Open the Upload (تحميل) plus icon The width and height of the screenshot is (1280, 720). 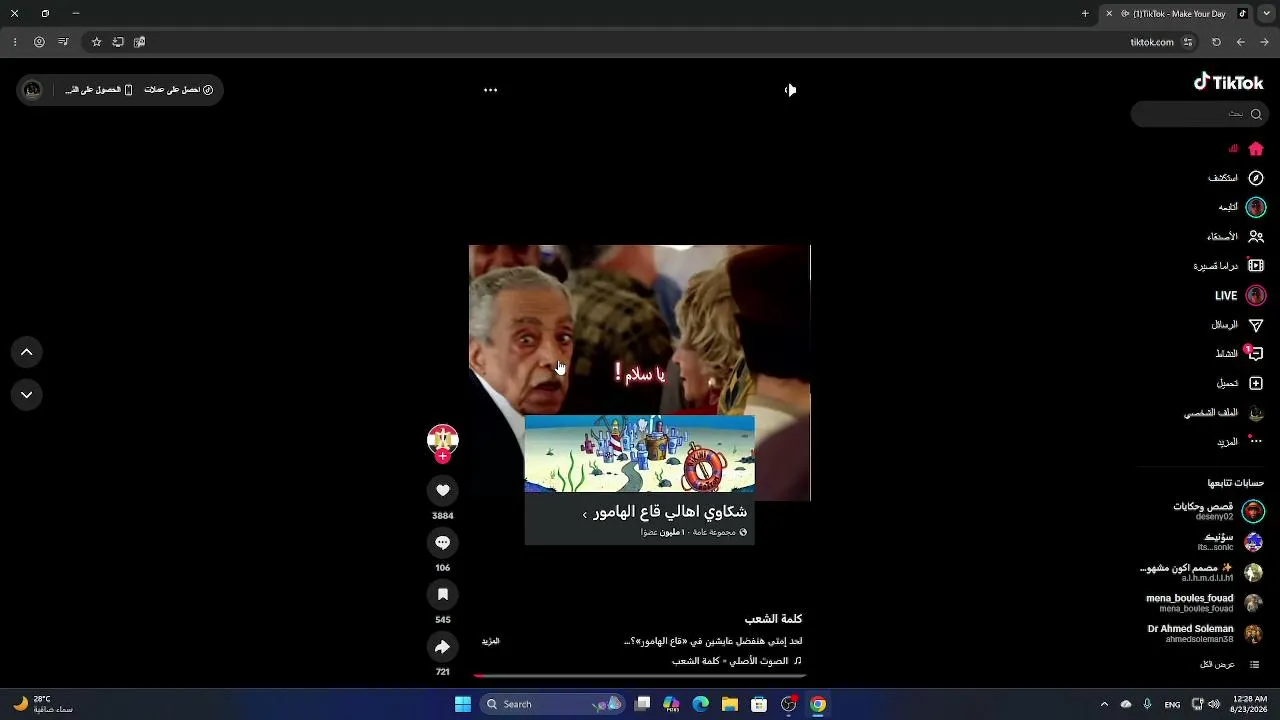pyautogui.click(x=1256, y=383)
